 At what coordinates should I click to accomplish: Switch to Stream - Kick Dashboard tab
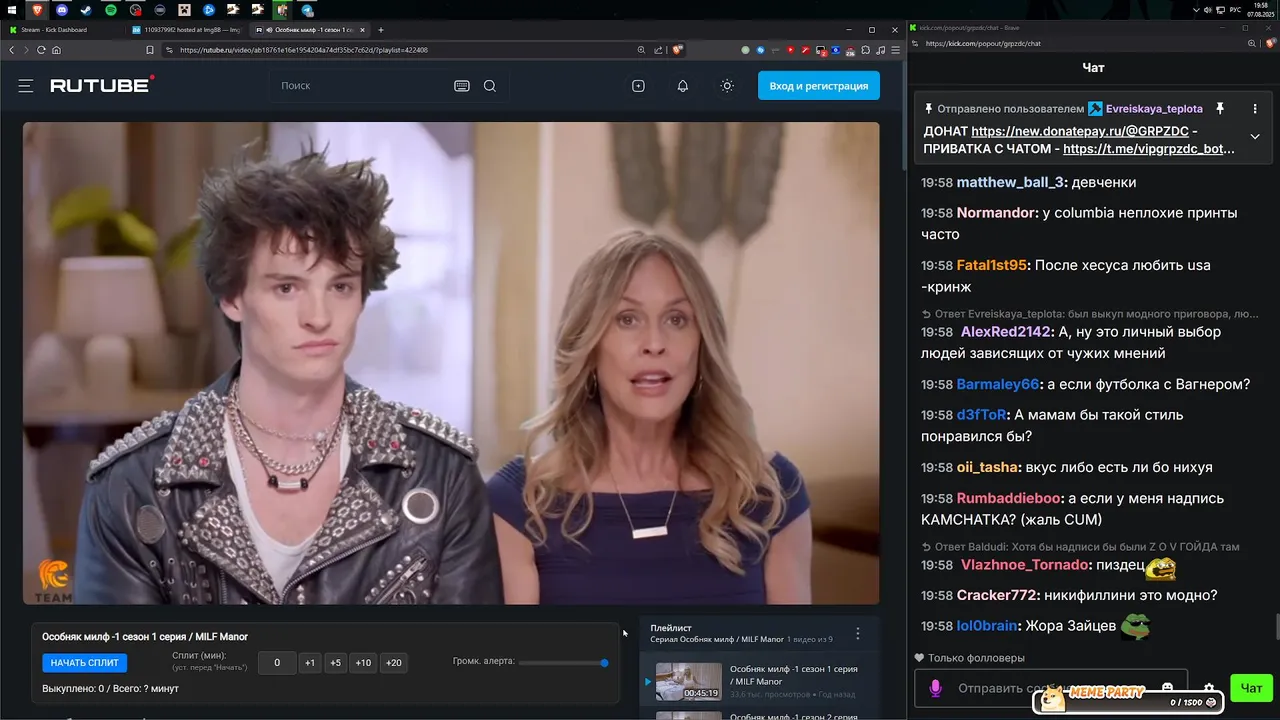point(60,30)
